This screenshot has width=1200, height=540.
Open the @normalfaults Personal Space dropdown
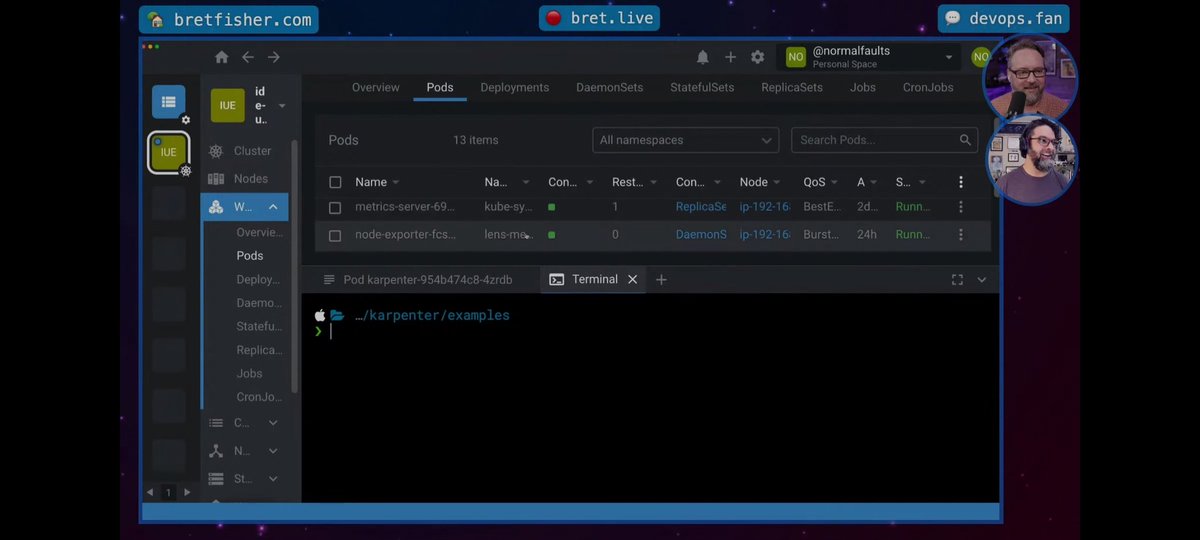point(871,57)
